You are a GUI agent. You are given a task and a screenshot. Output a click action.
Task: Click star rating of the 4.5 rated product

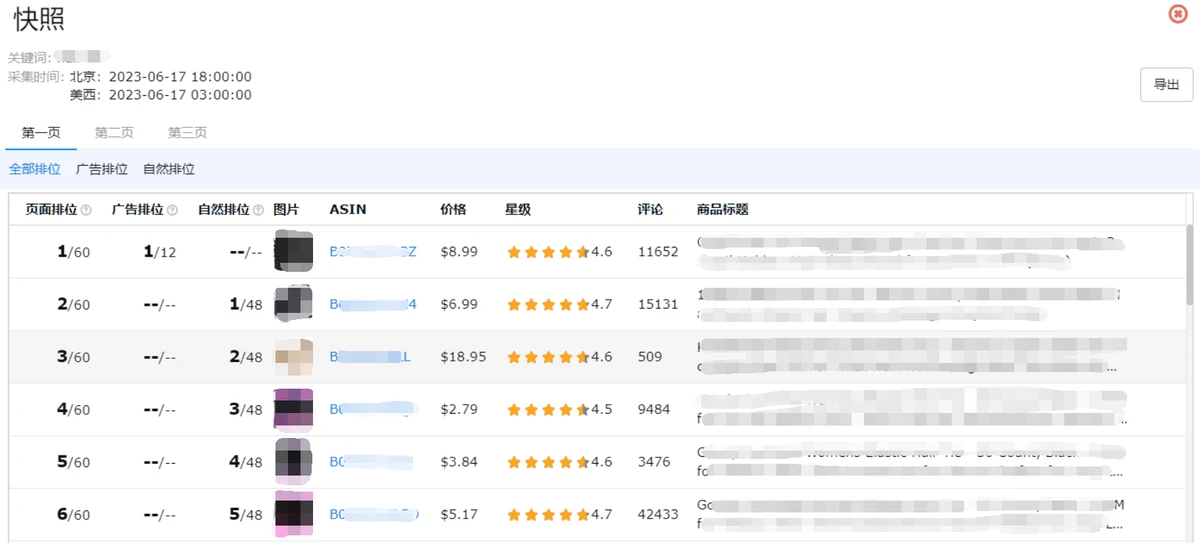(548, 410)
